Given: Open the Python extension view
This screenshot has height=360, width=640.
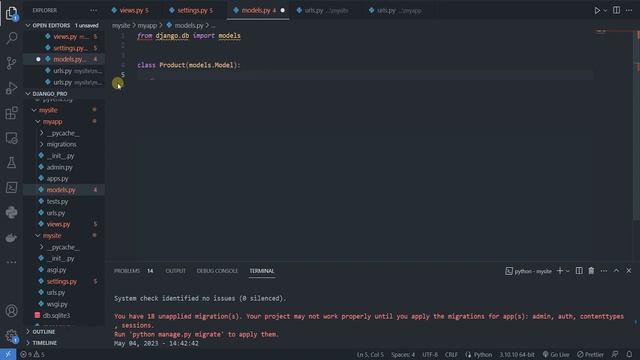Looking at the screenshot, I should coord(11,212).
